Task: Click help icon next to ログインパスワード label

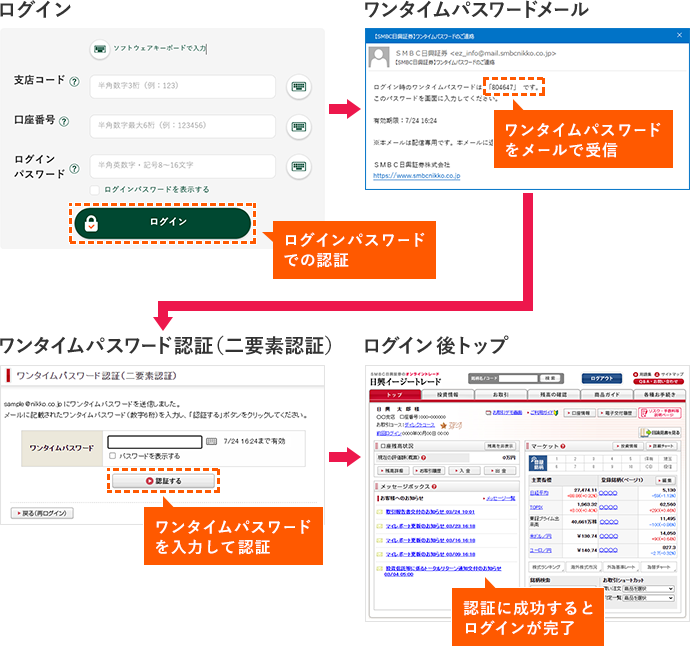Action: click(74, 166)
